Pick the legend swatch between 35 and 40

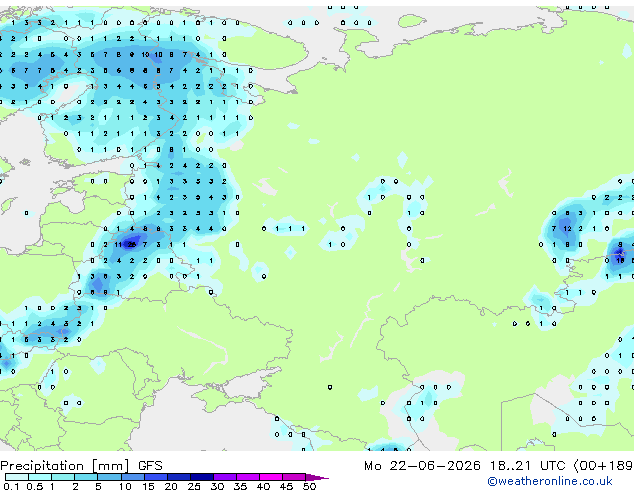click(248, 477)
